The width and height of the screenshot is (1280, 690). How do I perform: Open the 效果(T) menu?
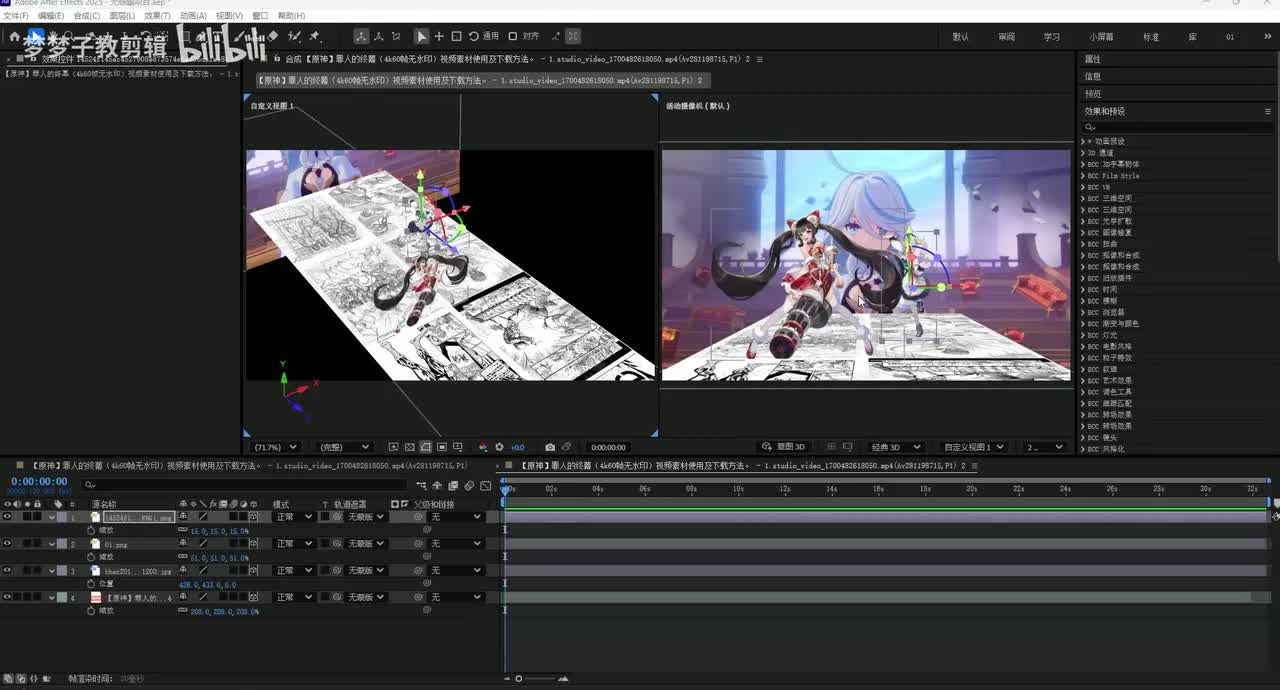pyautogui.click(x=156, y=16)
